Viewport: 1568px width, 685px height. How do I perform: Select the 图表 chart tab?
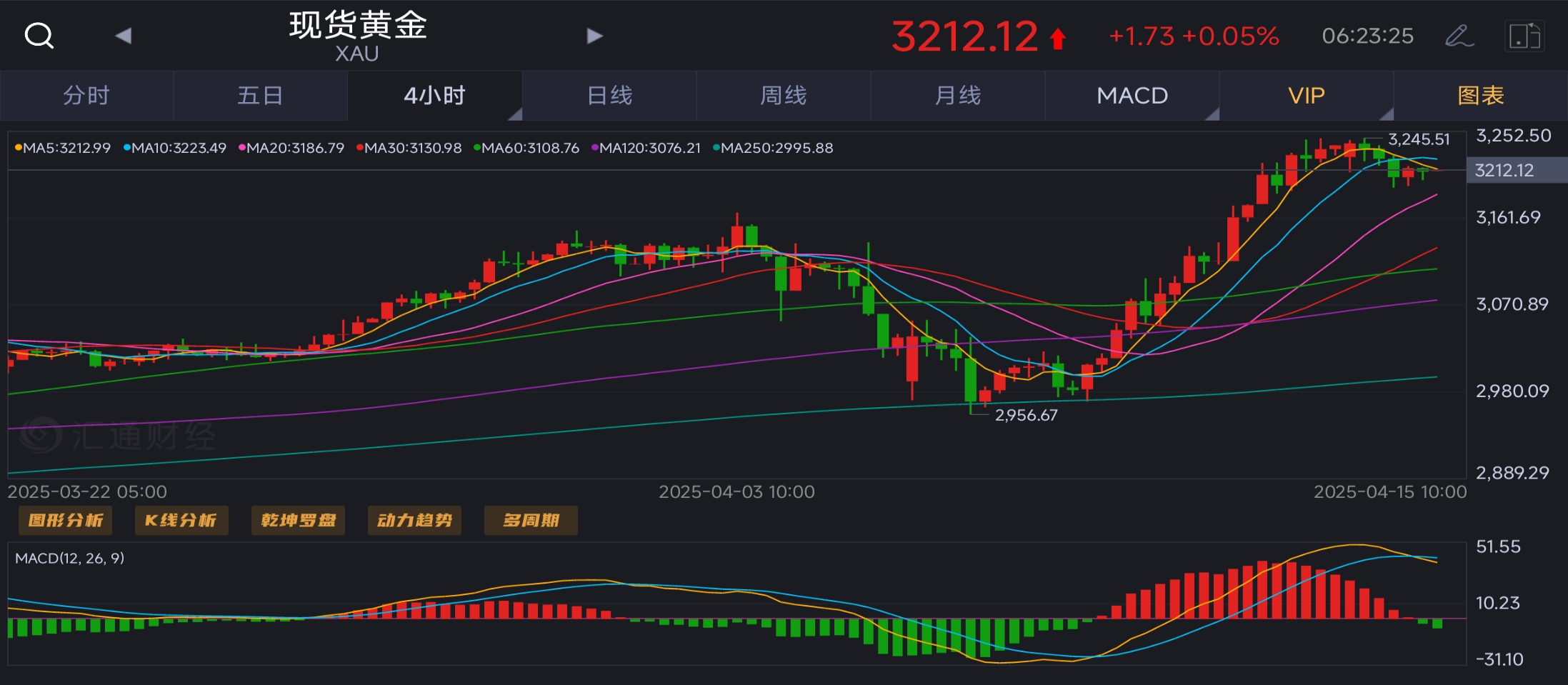[1481, 95]
